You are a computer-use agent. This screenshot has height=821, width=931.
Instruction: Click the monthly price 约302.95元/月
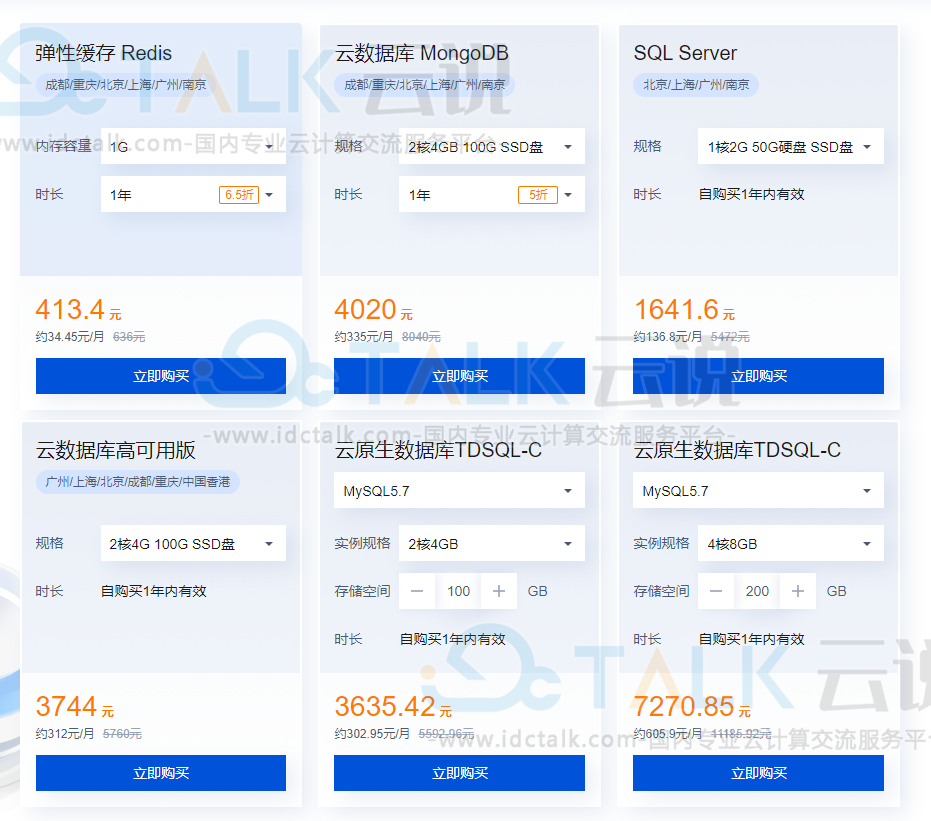coord(372,734)
